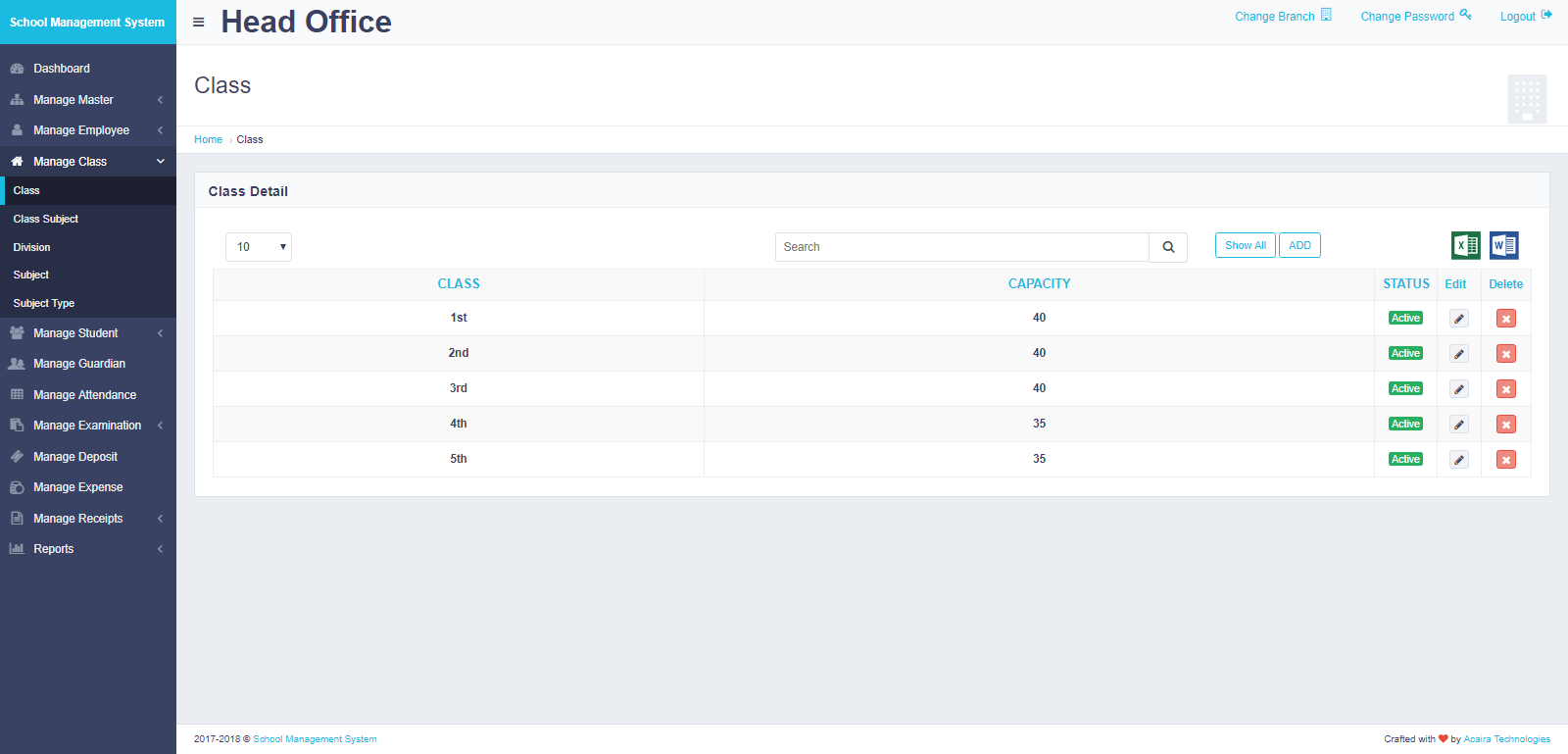Export class list to Word

1503,245
